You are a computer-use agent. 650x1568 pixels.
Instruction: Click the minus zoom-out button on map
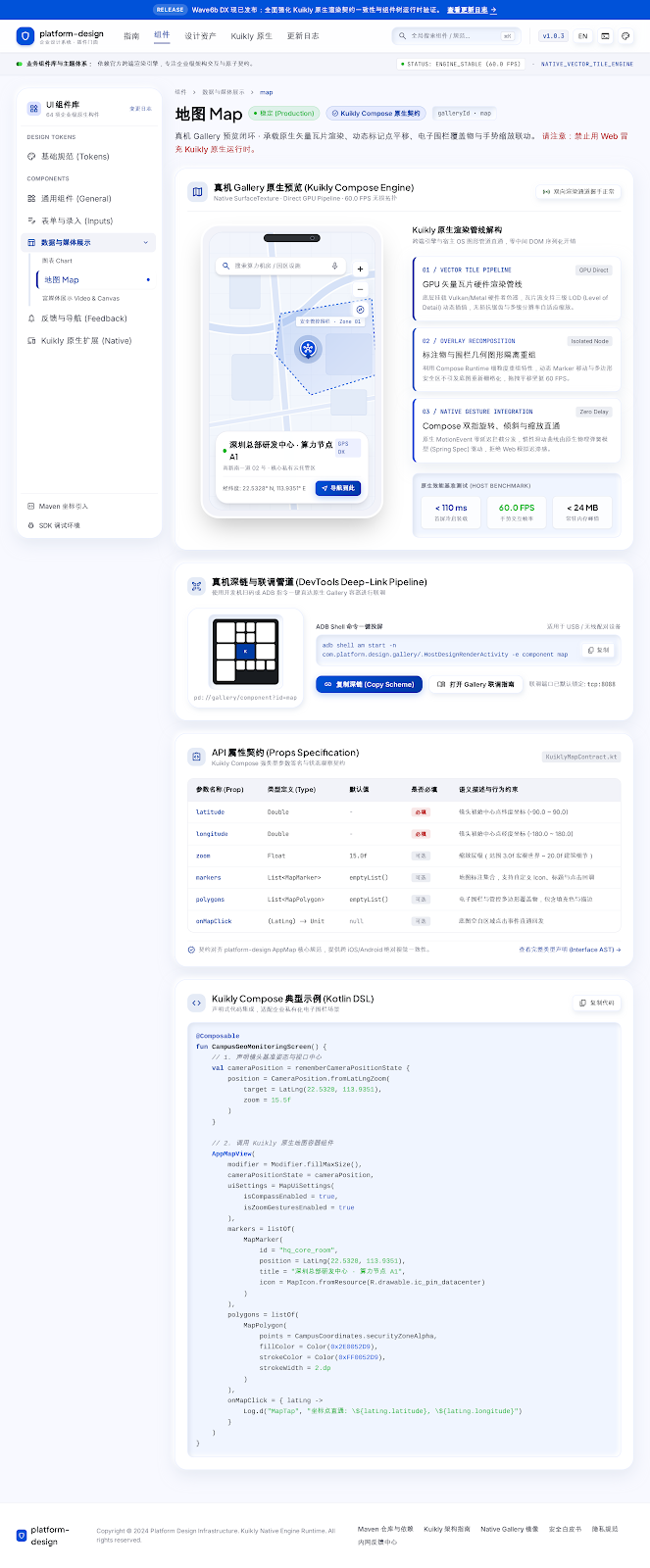tap(360, 289)
